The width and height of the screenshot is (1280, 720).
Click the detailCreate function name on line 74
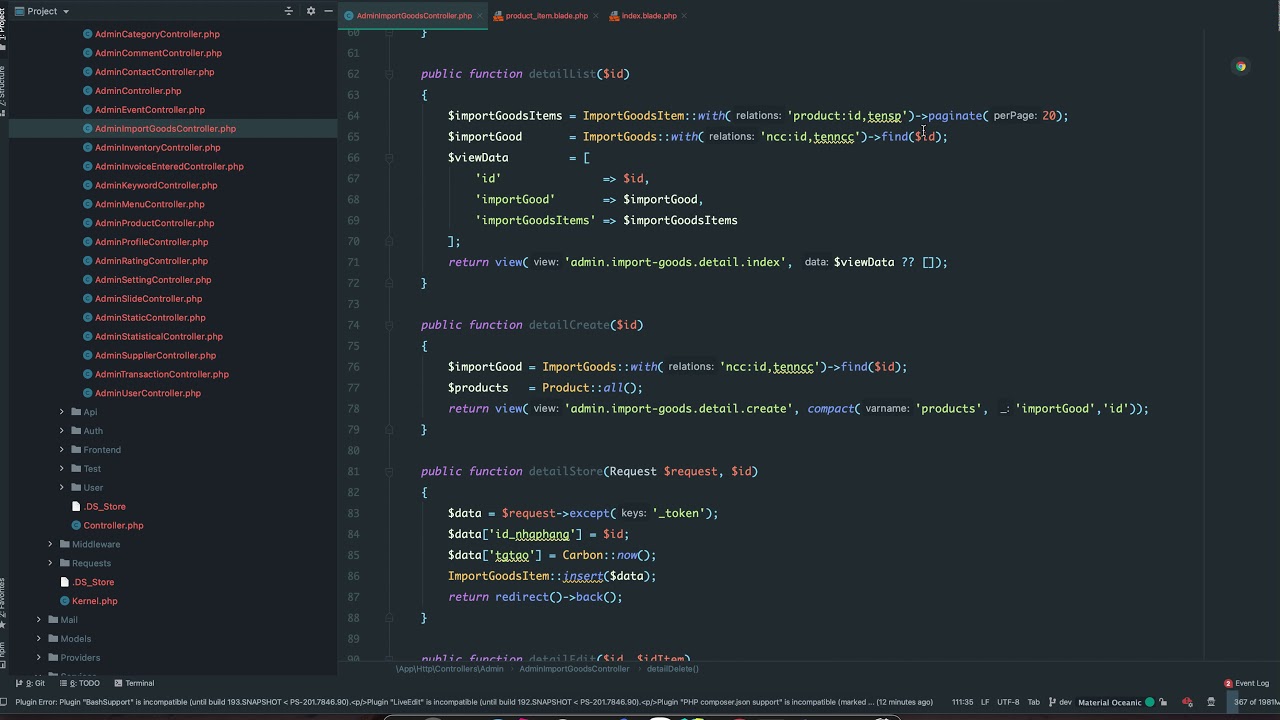tap(569, 325)
